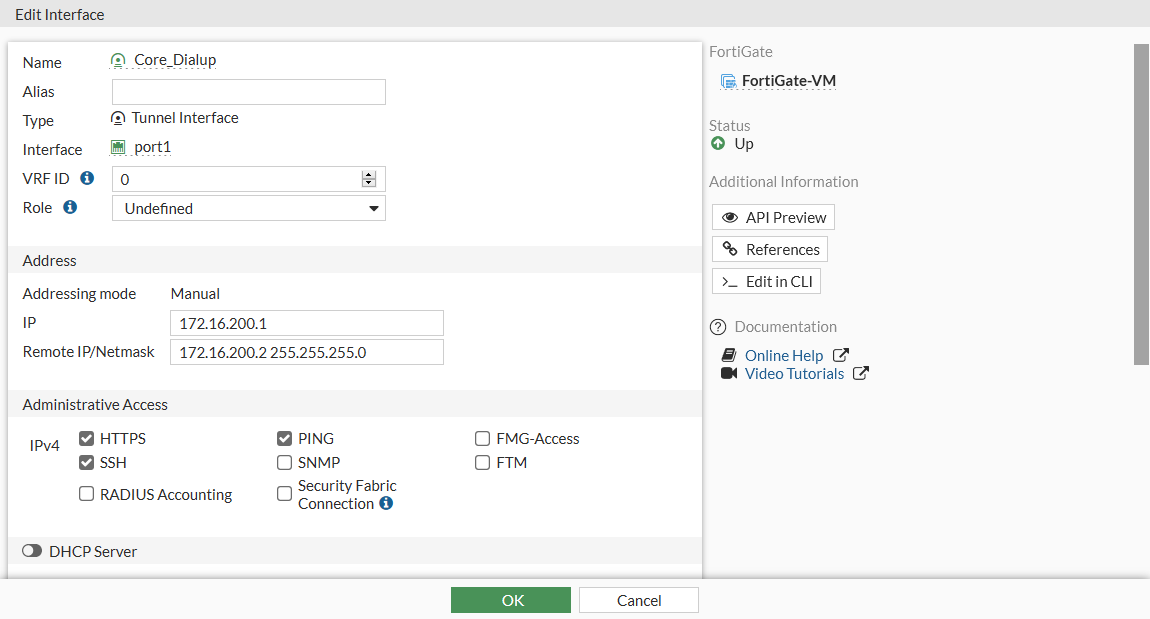This screenshot has width=1150, height=619.
Task: Click the Alias input field
Action: click(x=248, y=92)
